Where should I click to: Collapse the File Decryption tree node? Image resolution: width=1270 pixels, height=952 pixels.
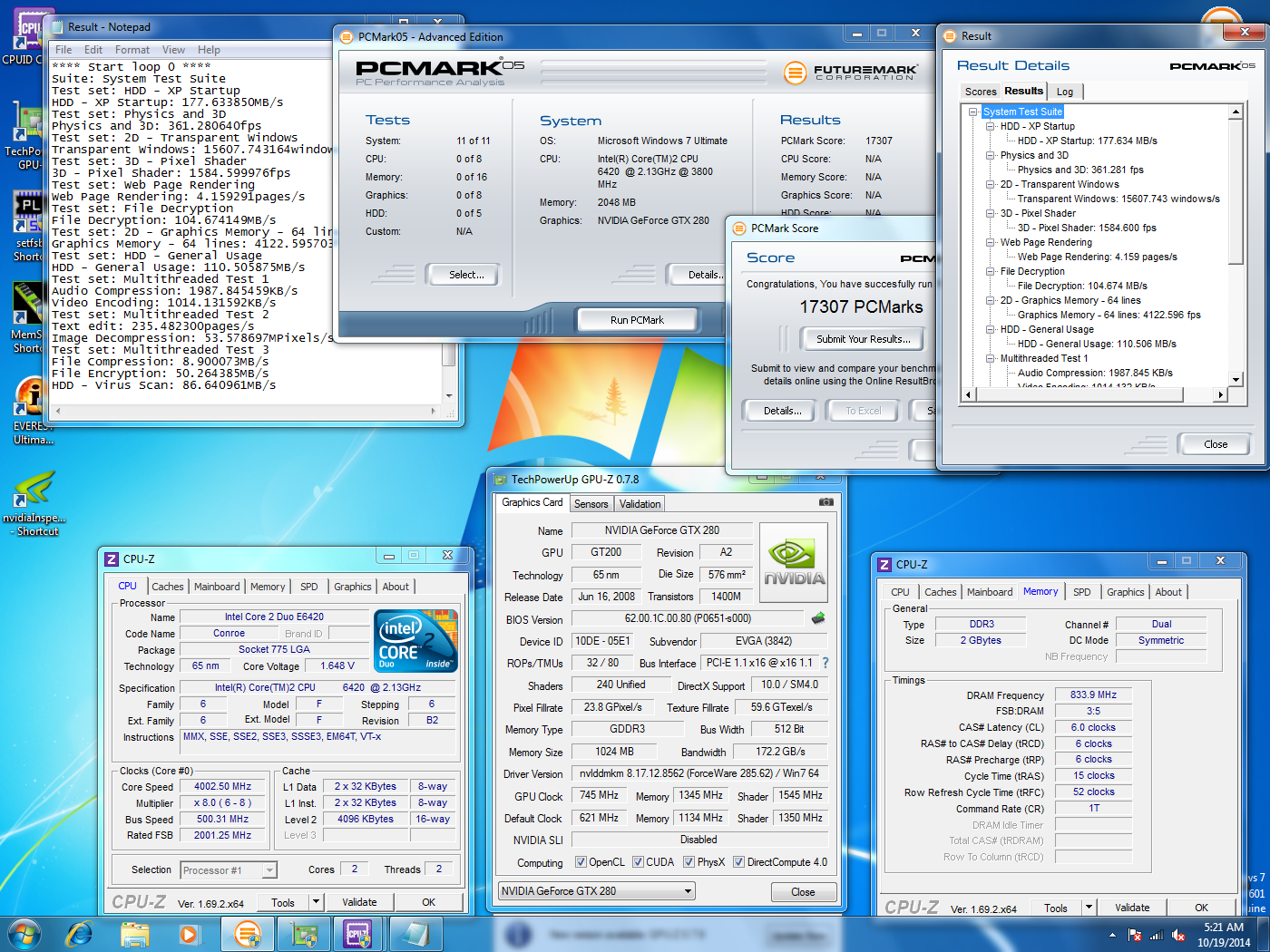991,271
